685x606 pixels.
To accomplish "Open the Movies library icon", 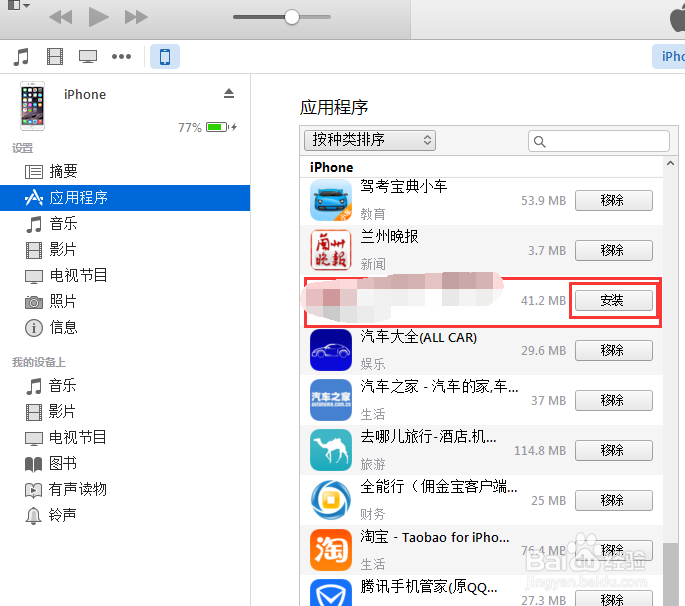I will click(55, 57).
